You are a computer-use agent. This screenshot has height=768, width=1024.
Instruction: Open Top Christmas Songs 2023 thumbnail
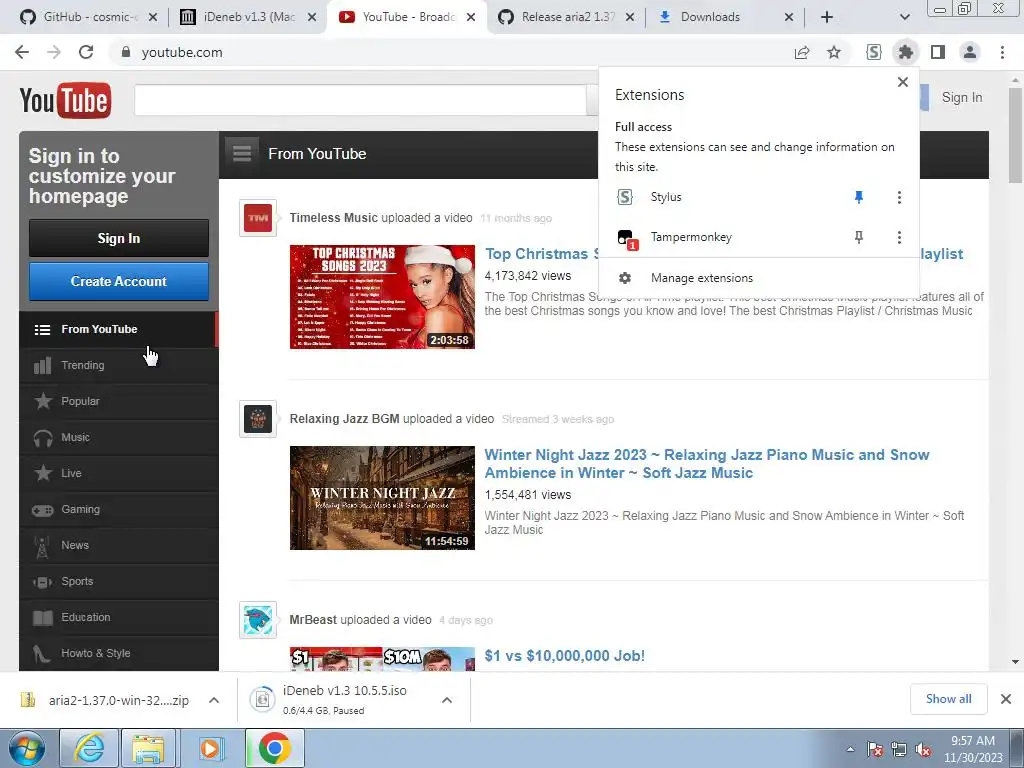pos(382,297)
